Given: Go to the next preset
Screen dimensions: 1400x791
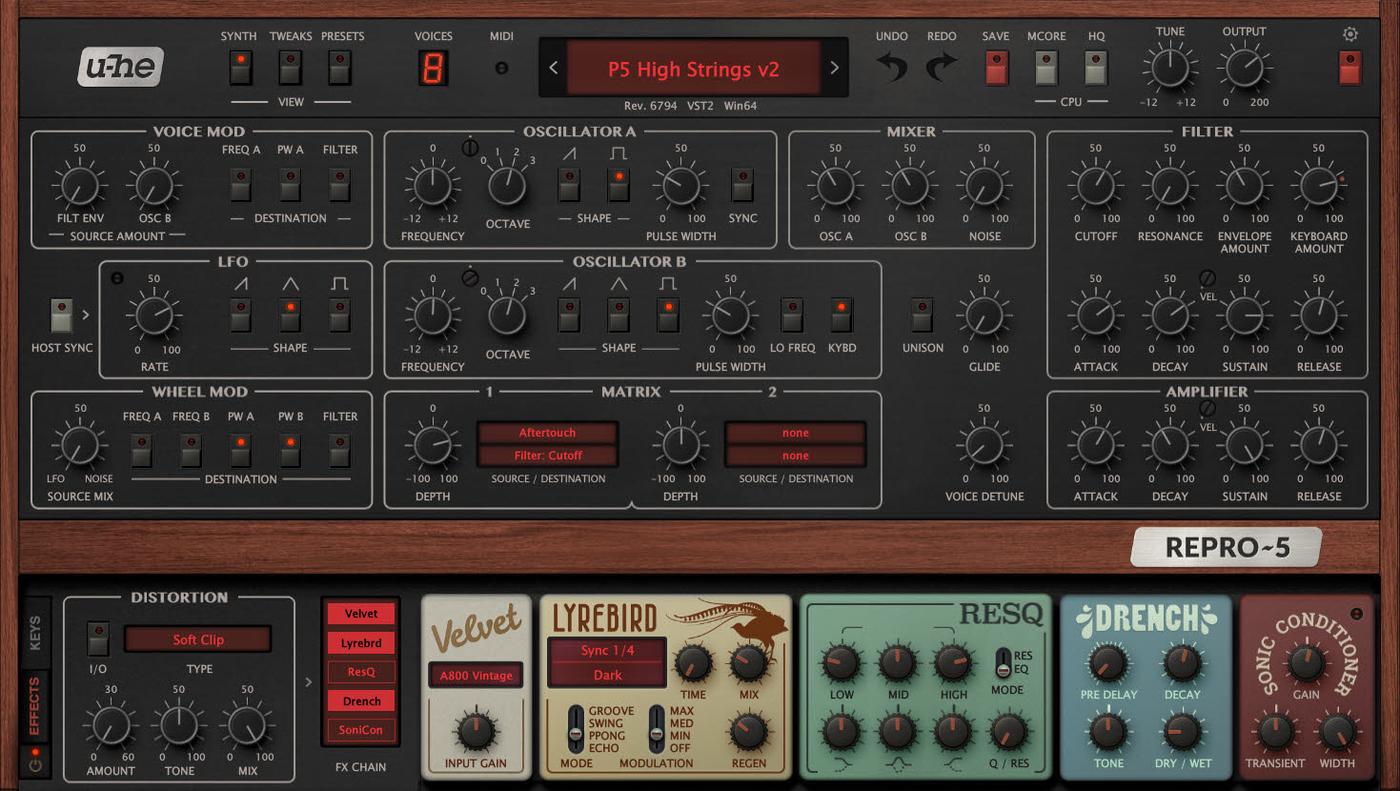Looking at the screenshot, I should pos(834,68).
